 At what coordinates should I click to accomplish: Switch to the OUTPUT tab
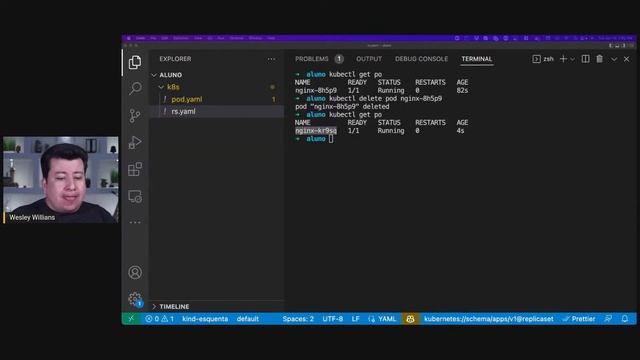369,59
